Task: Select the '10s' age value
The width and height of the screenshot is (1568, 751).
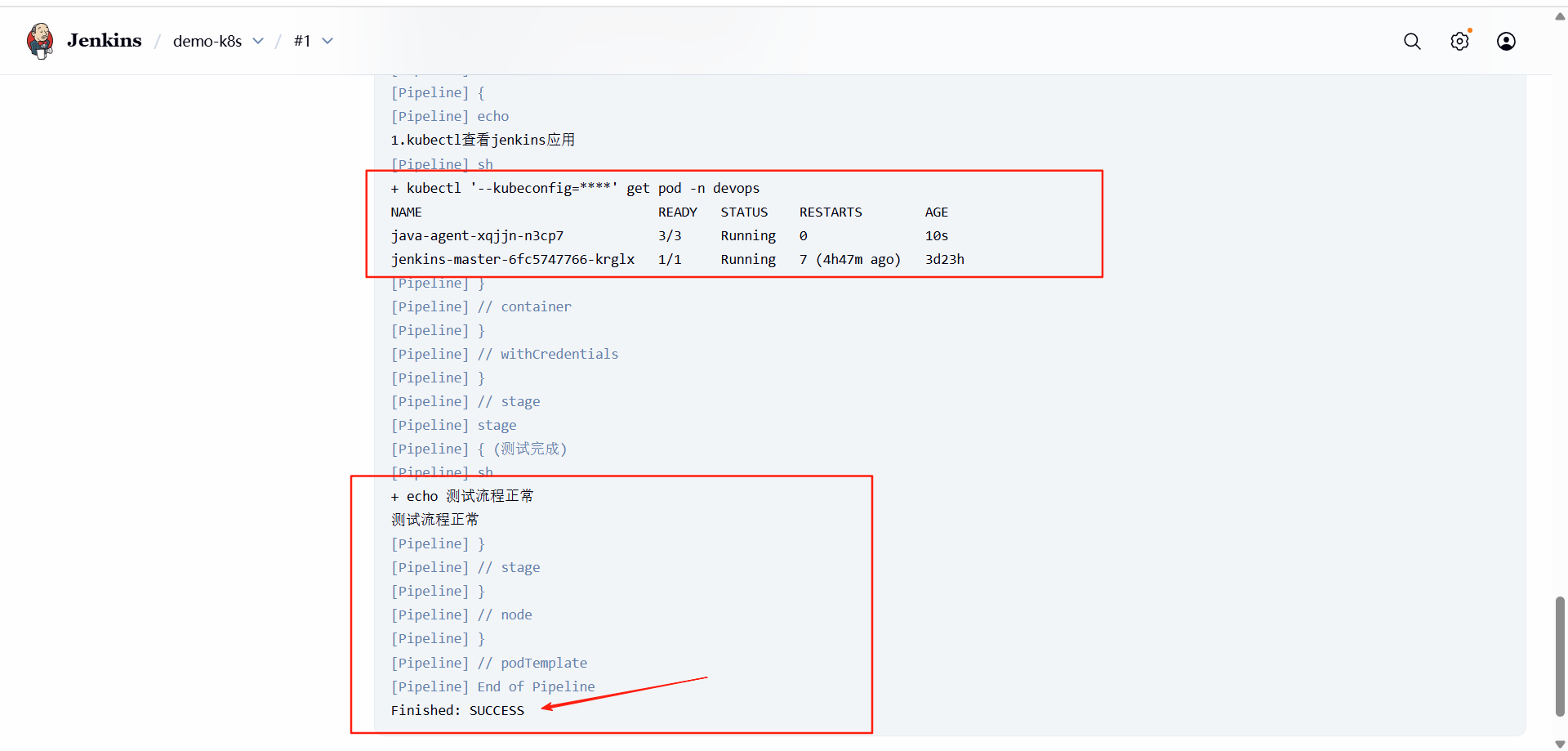Action: tap(937, 235)
